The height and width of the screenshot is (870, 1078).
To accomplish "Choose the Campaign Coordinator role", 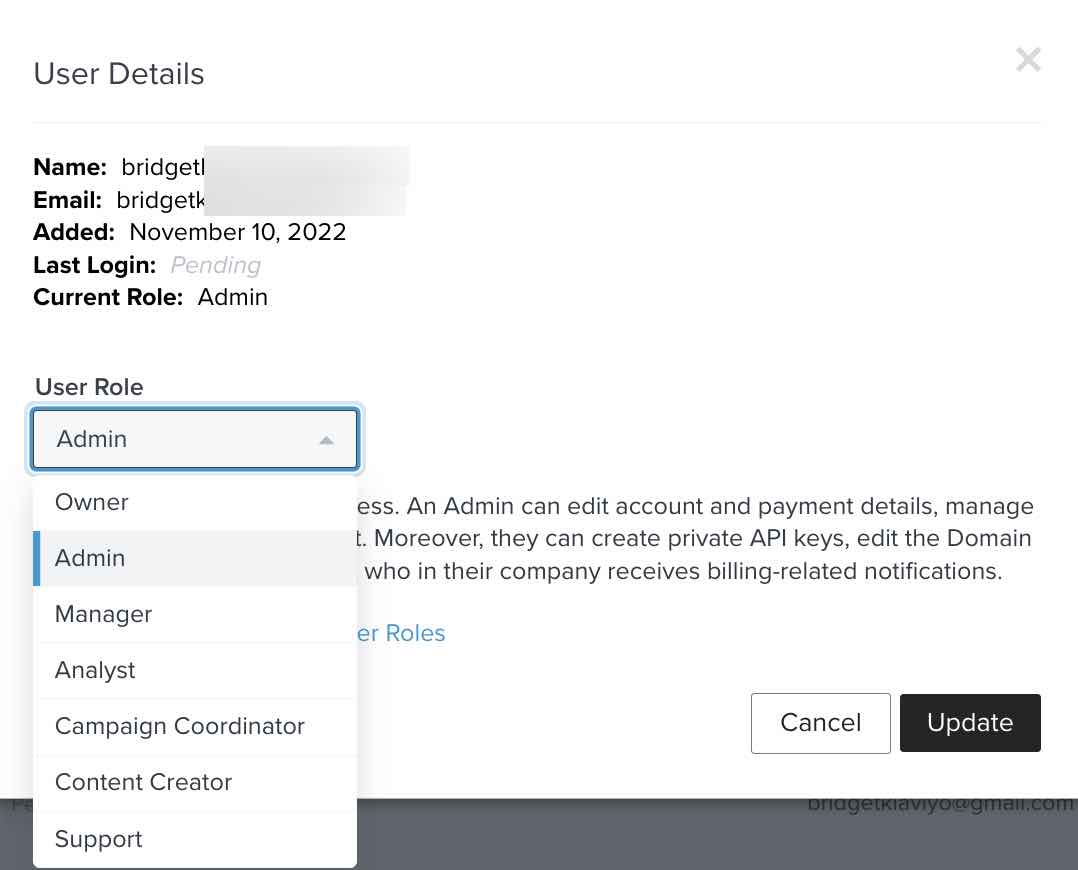I will click(x=179, y=726).
